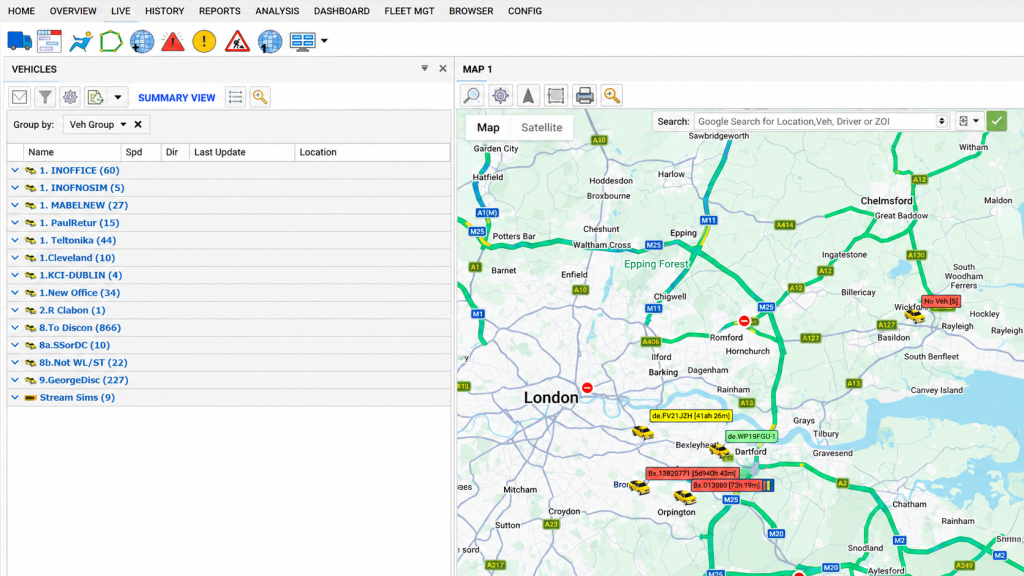Switch map to Satellite view
Viewport: 1024px width, 576px height.
pos(541,127)
